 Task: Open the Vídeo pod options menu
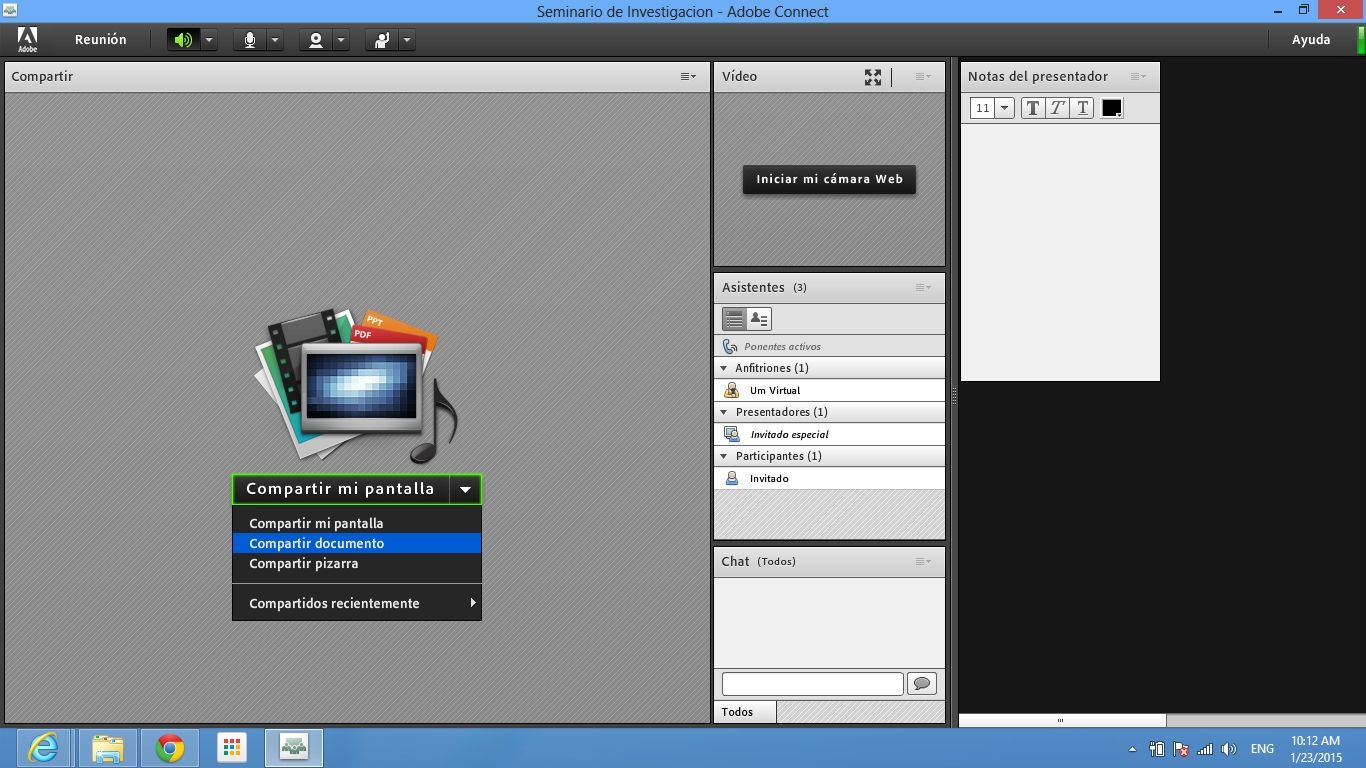click(x=923, y=76)
